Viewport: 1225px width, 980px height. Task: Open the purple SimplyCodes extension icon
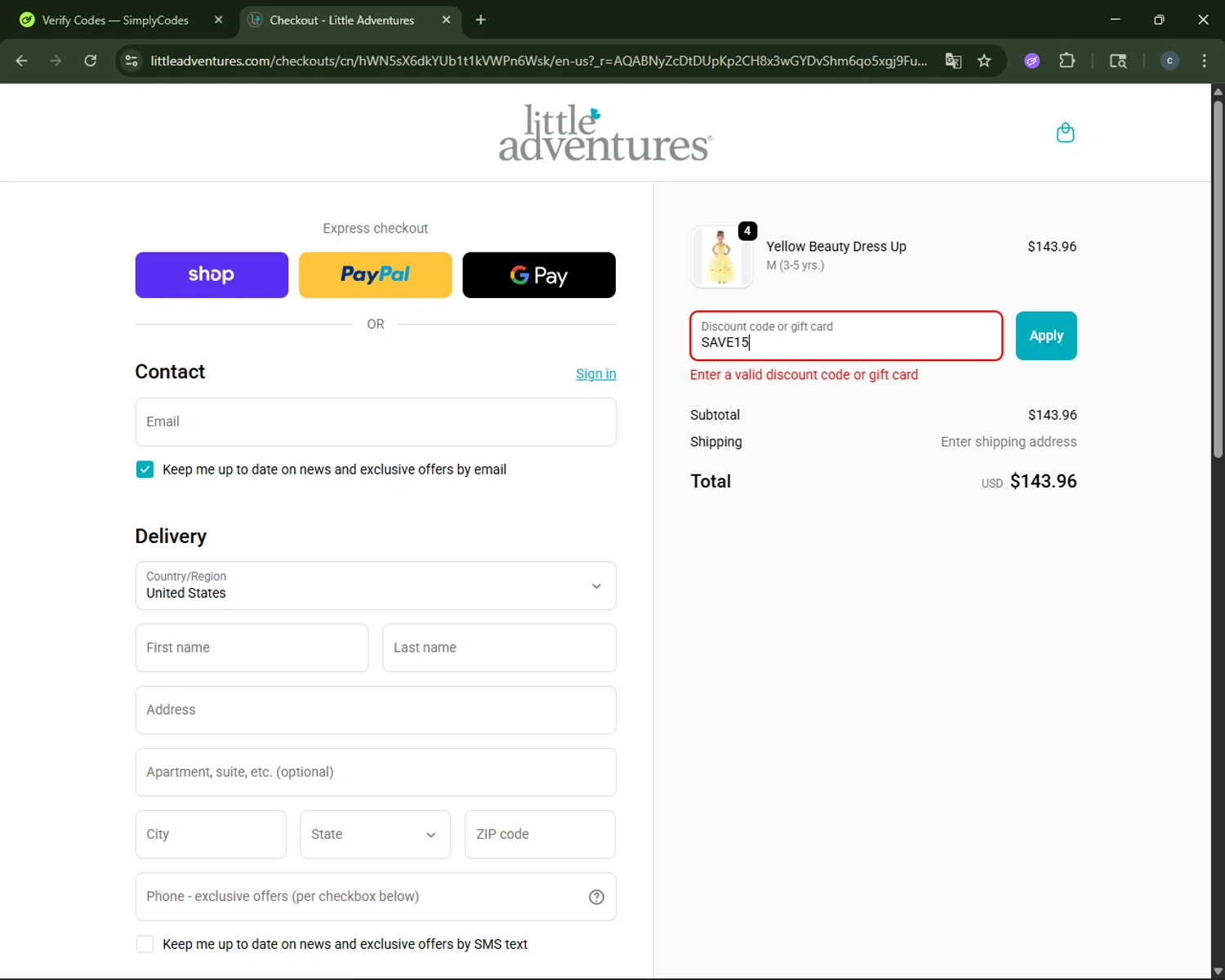coord(1032,60)
